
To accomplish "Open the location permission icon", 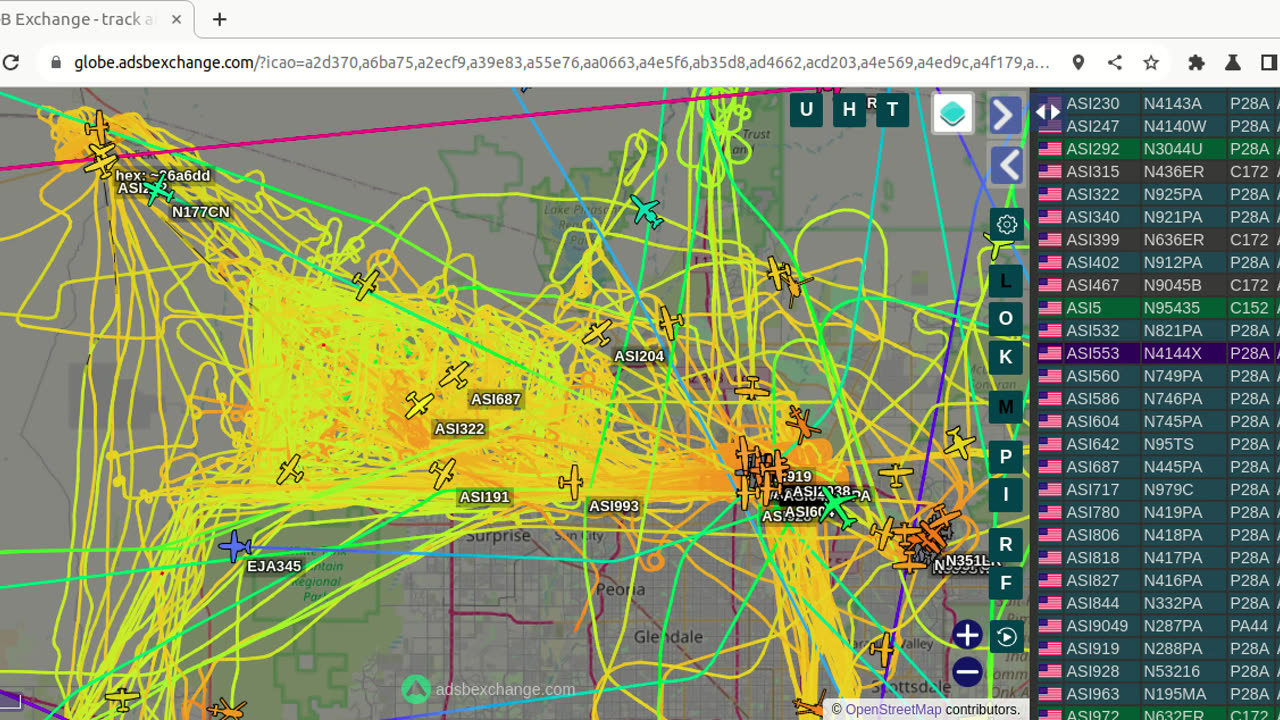I will [1078, 62].
